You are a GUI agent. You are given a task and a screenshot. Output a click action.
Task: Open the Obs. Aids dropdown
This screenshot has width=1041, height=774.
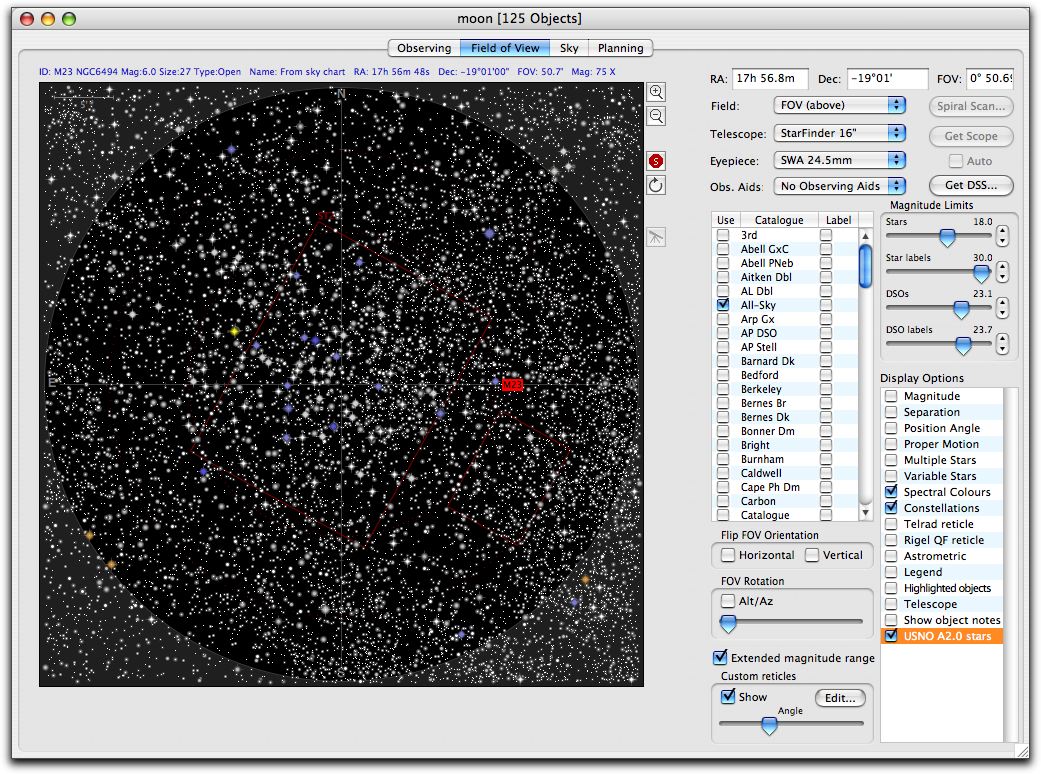click(839, 186)
